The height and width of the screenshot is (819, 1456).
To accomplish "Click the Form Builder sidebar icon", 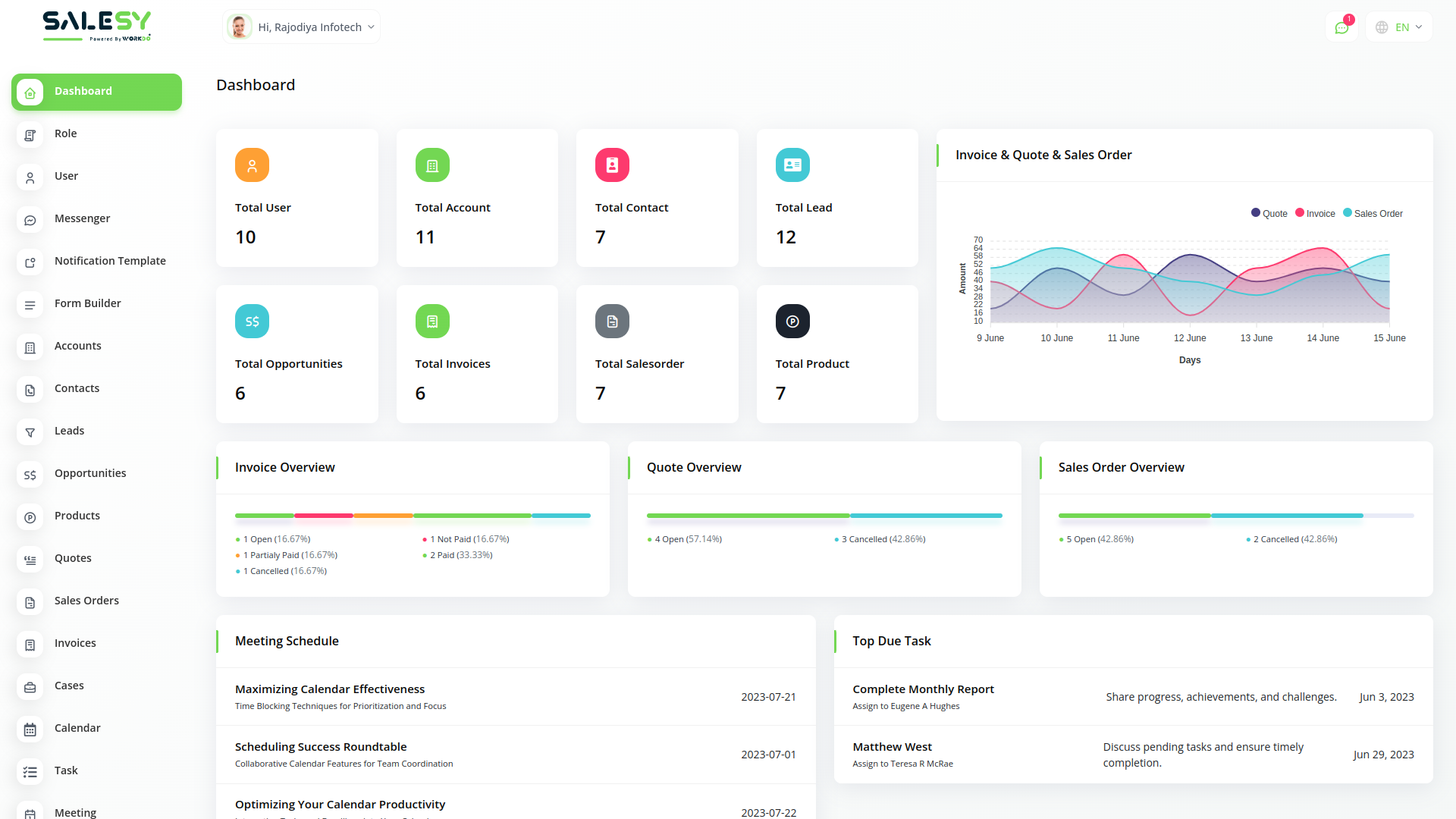I will click(x=30, y=305).
